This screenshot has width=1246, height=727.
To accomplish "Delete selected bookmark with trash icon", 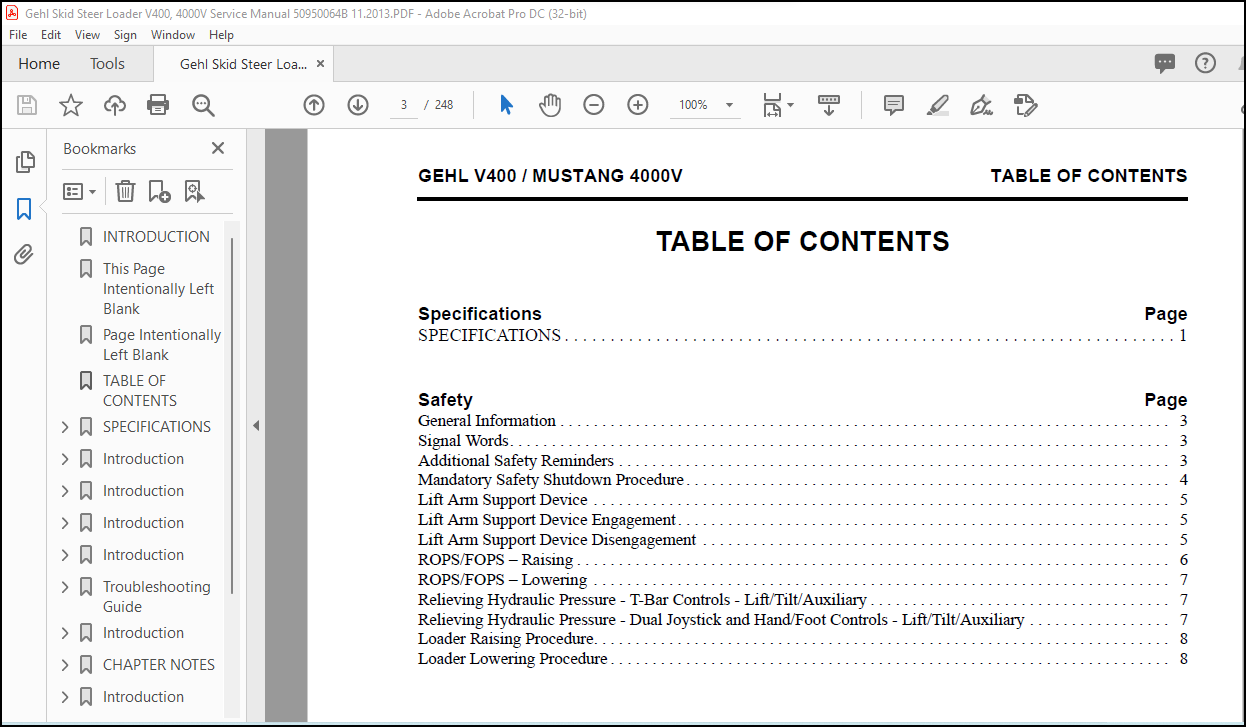I will pos(125,191).
